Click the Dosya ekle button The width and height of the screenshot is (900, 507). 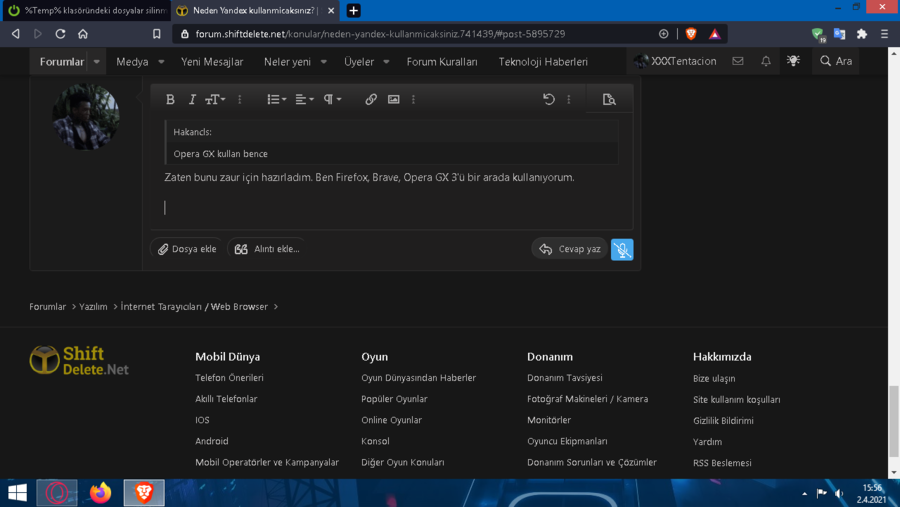(x=186, y=249)
